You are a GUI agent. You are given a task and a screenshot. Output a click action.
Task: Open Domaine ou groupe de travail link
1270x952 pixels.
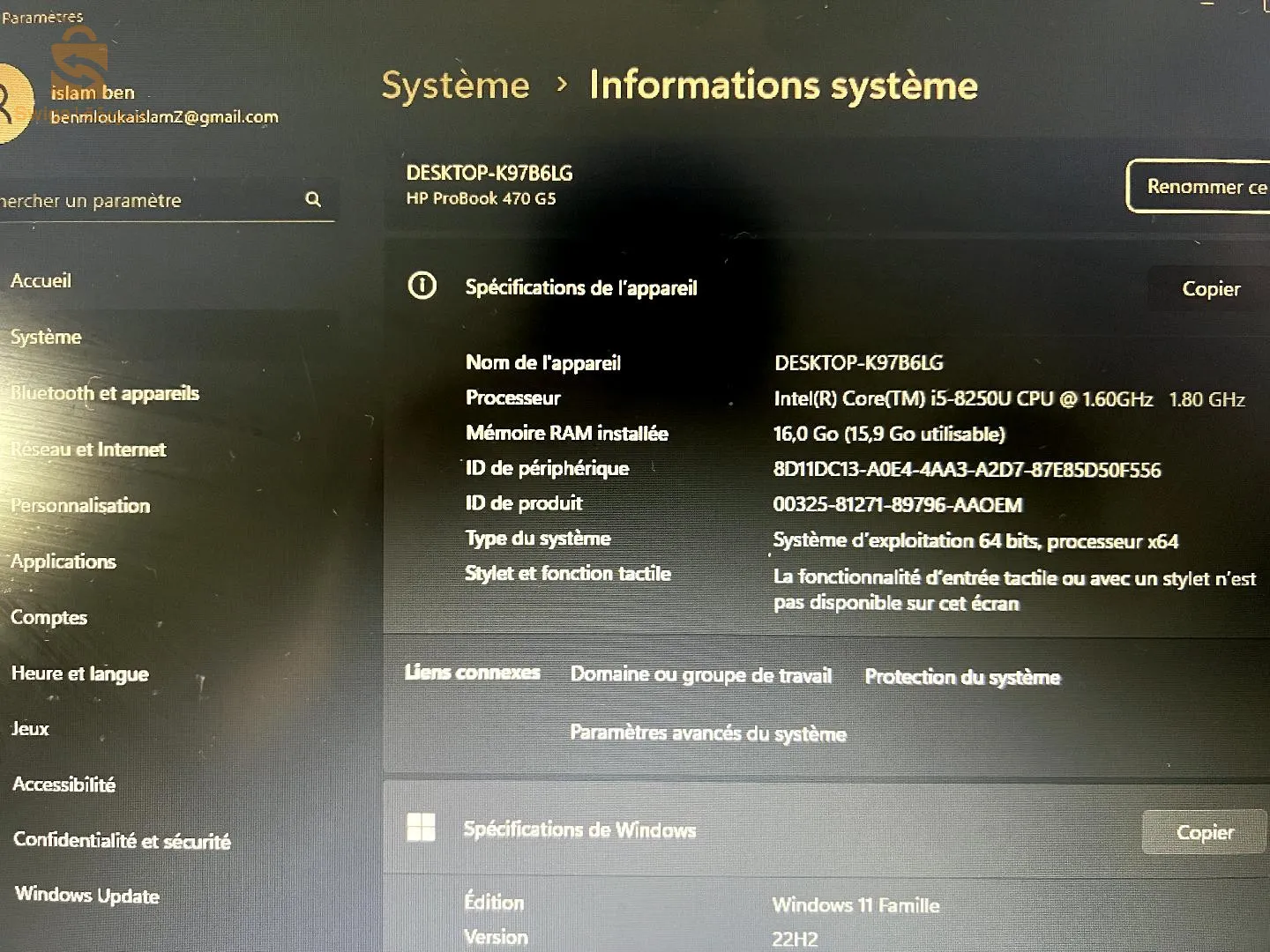point(701,675)
